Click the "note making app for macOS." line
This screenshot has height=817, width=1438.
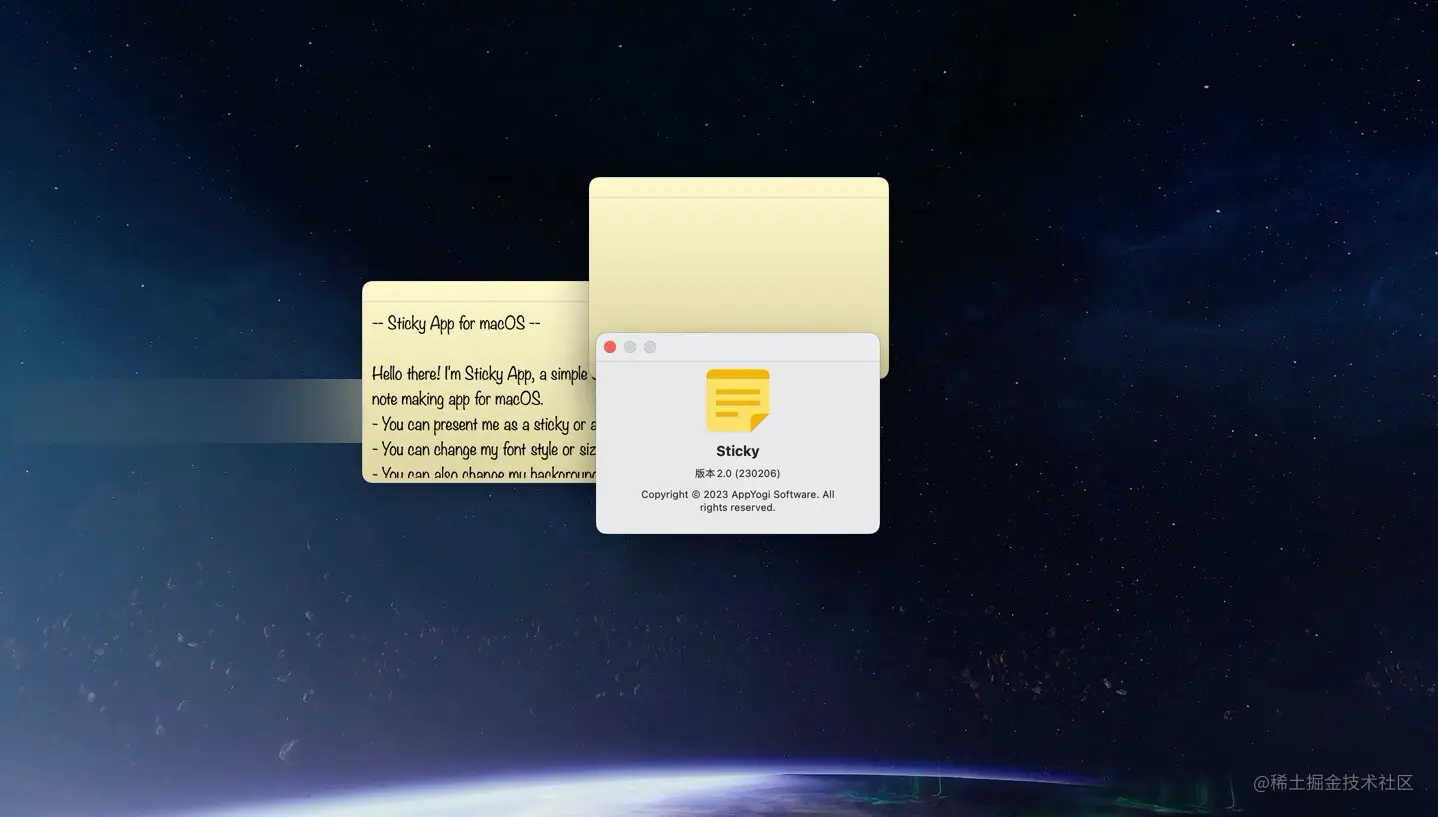(x=457, y=399)
